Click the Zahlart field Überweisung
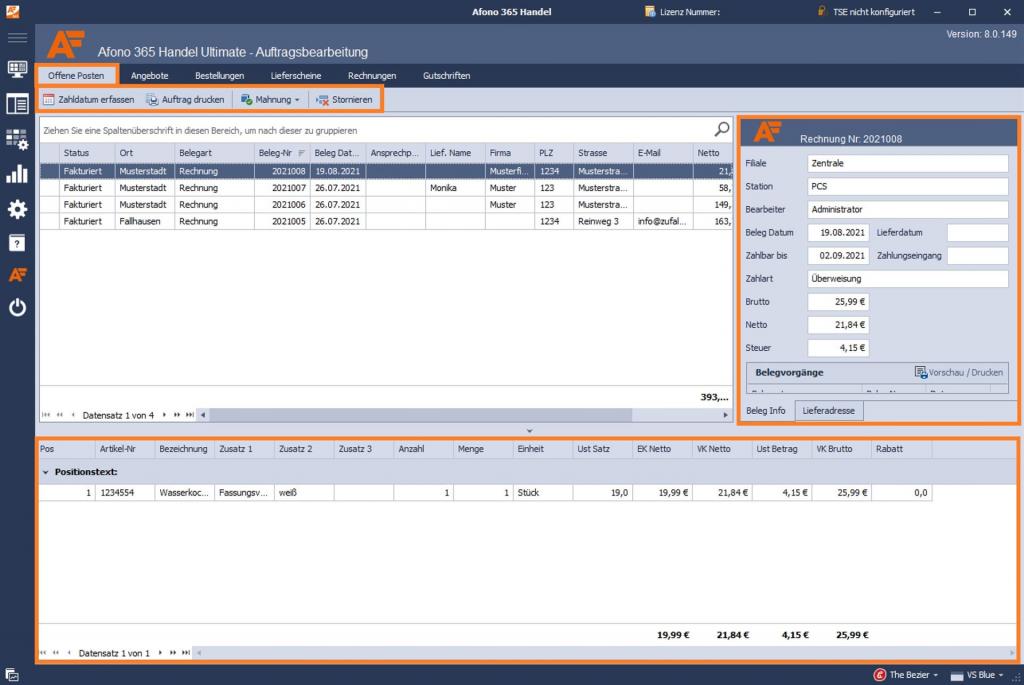 tap(907, 279)
